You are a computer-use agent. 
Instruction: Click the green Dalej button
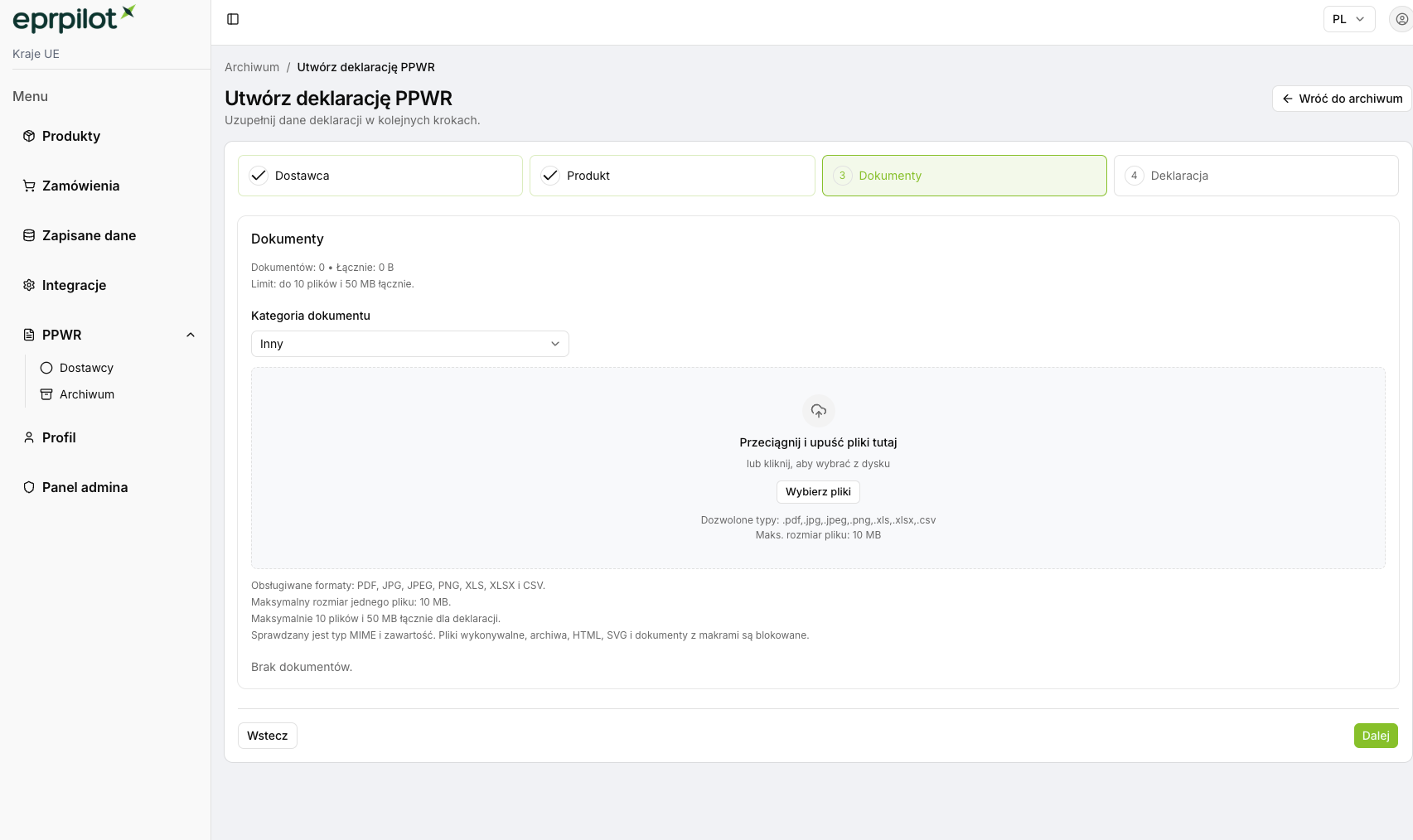(1376, 736)
